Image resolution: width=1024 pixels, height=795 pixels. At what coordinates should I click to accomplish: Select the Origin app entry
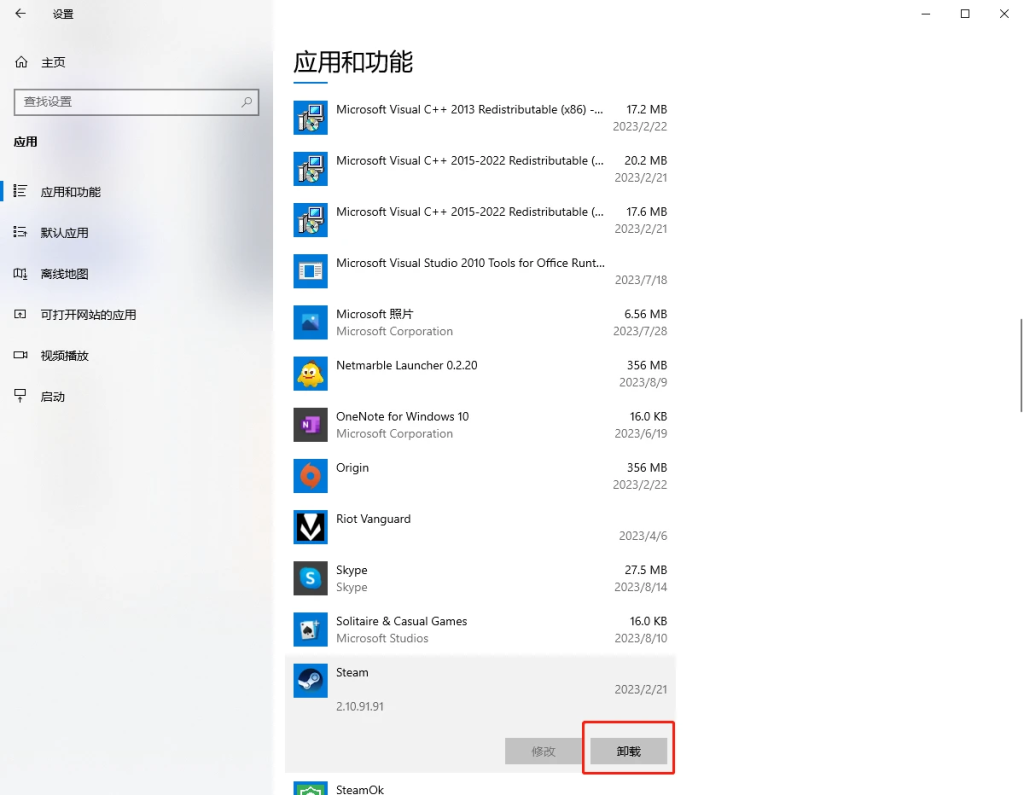coord(480,476)
